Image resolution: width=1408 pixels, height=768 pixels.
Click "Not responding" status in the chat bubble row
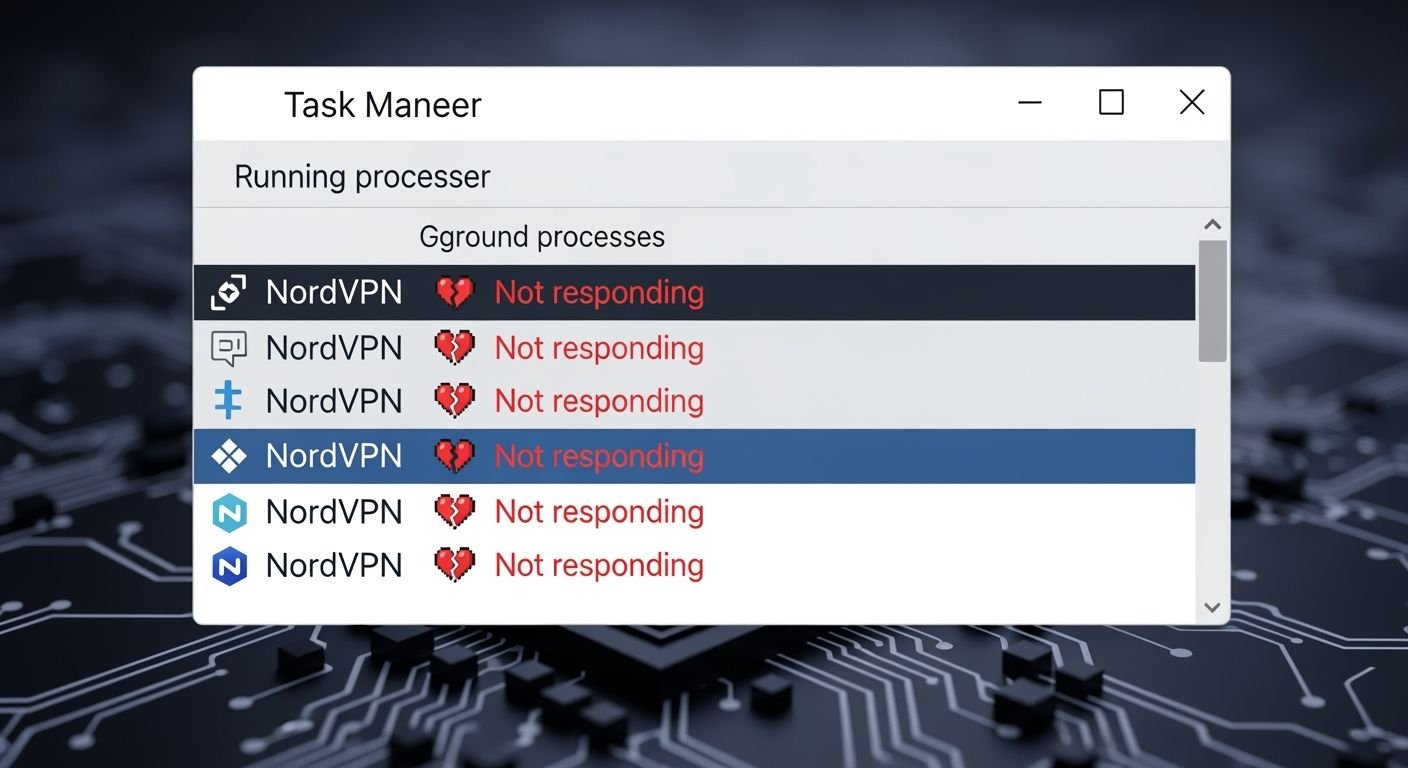(x=599, y=348)
